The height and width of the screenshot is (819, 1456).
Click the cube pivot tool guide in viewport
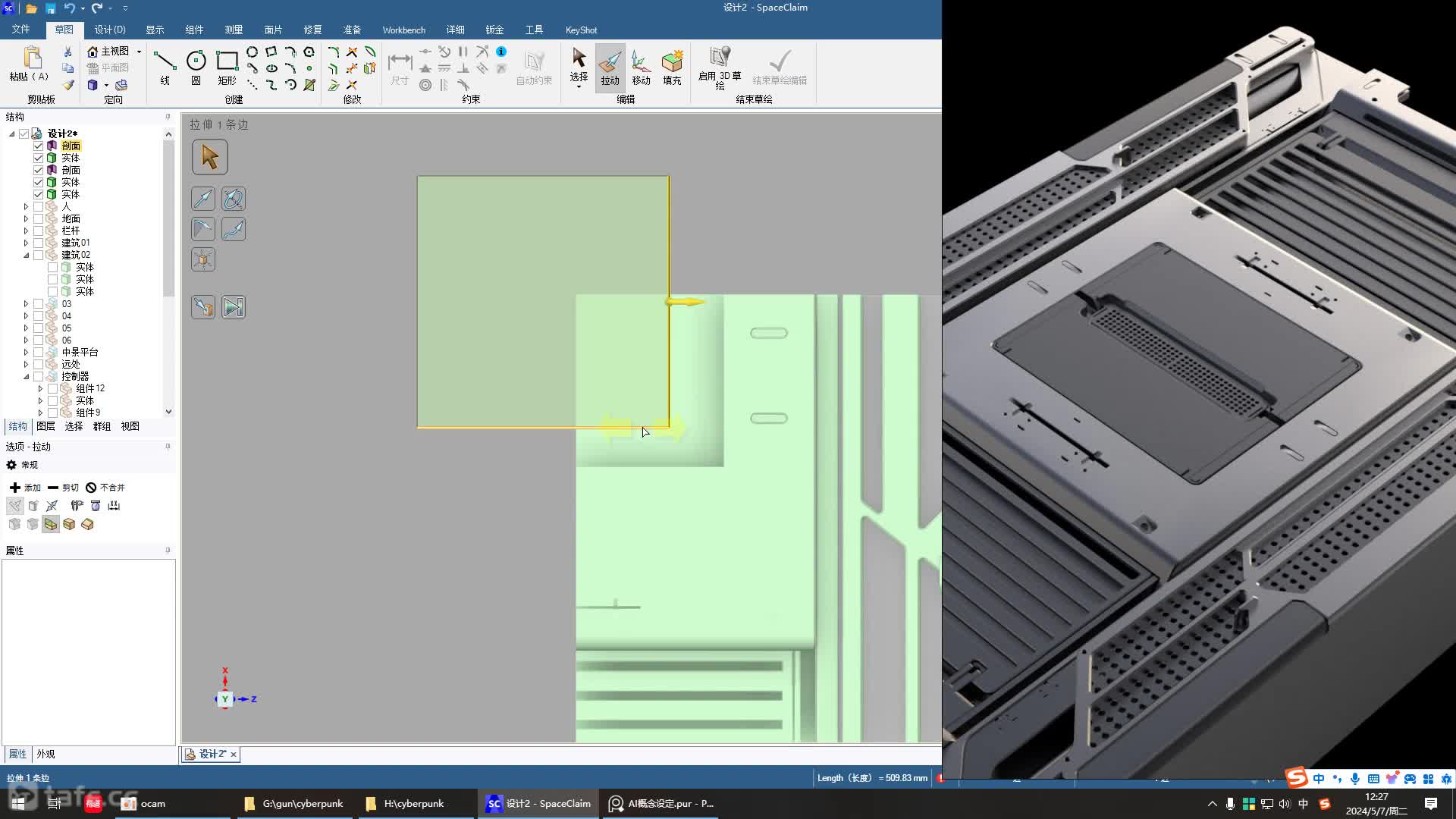tap(202, 259)
